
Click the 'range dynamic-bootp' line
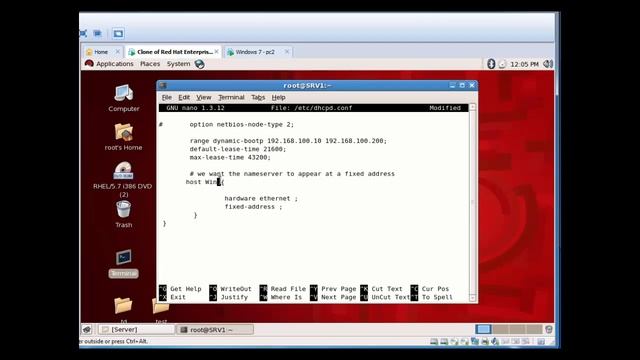[288, 141]
